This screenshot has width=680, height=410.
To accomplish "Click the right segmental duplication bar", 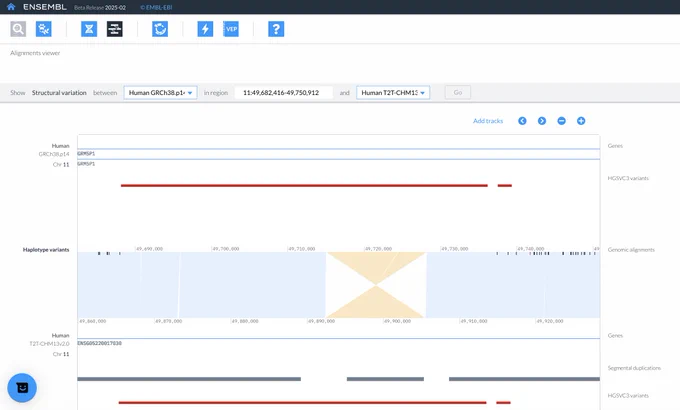I will tap(524, 379).
